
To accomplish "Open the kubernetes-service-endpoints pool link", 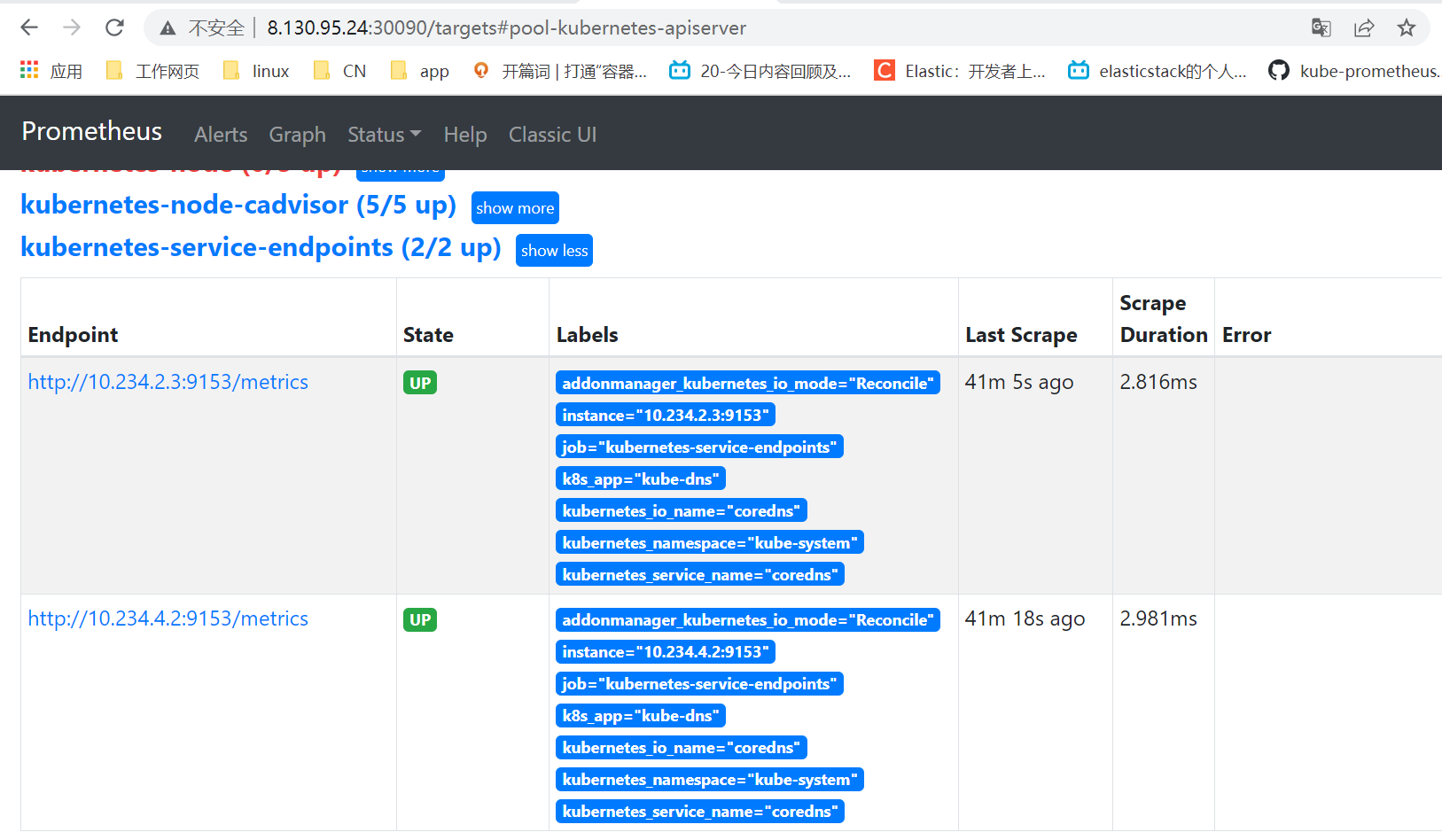I will coord(261,247).
